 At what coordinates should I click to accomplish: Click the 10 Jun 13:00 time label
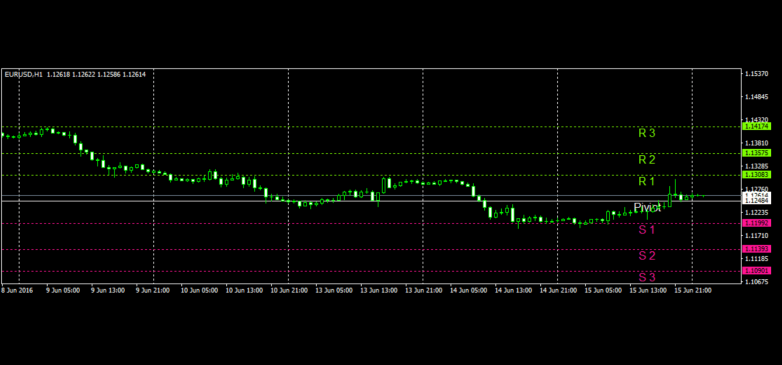pyautogui.click(x=244, y=290)
